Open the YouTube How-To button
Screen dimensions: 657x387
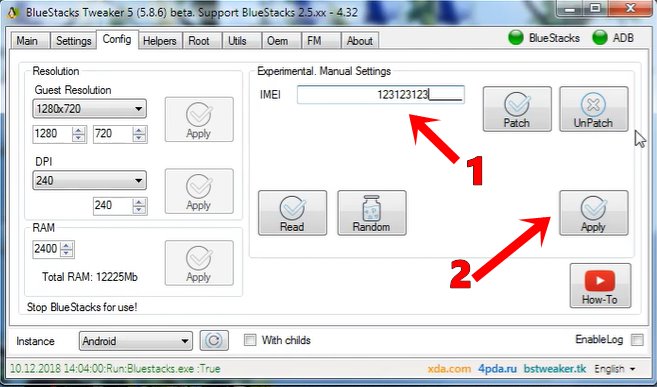coord(600,286)
